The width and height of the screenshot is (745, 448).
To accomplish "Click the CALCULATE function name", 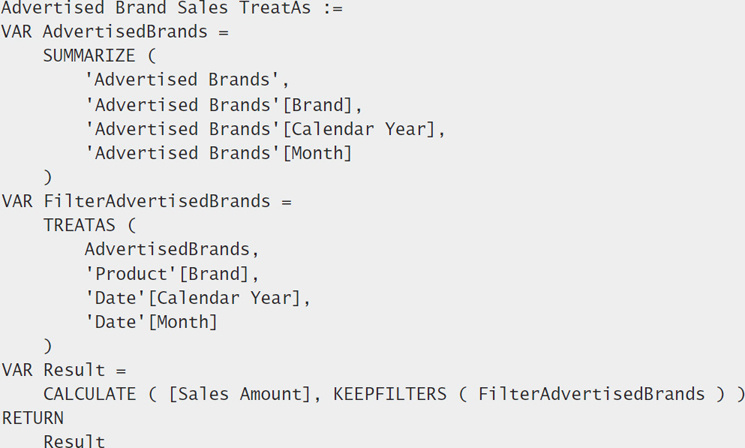I will coord(89,394).
